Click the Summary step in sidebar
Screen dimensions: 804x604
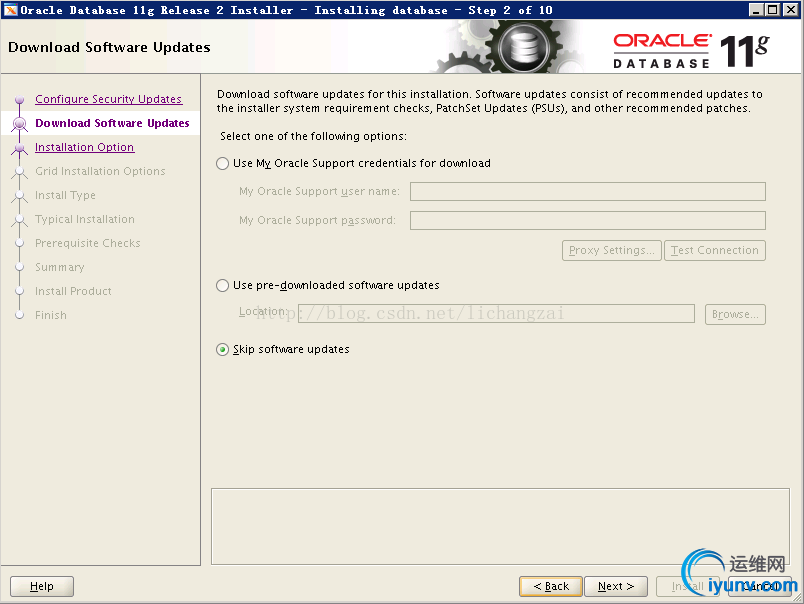click(x=59, y=267)
